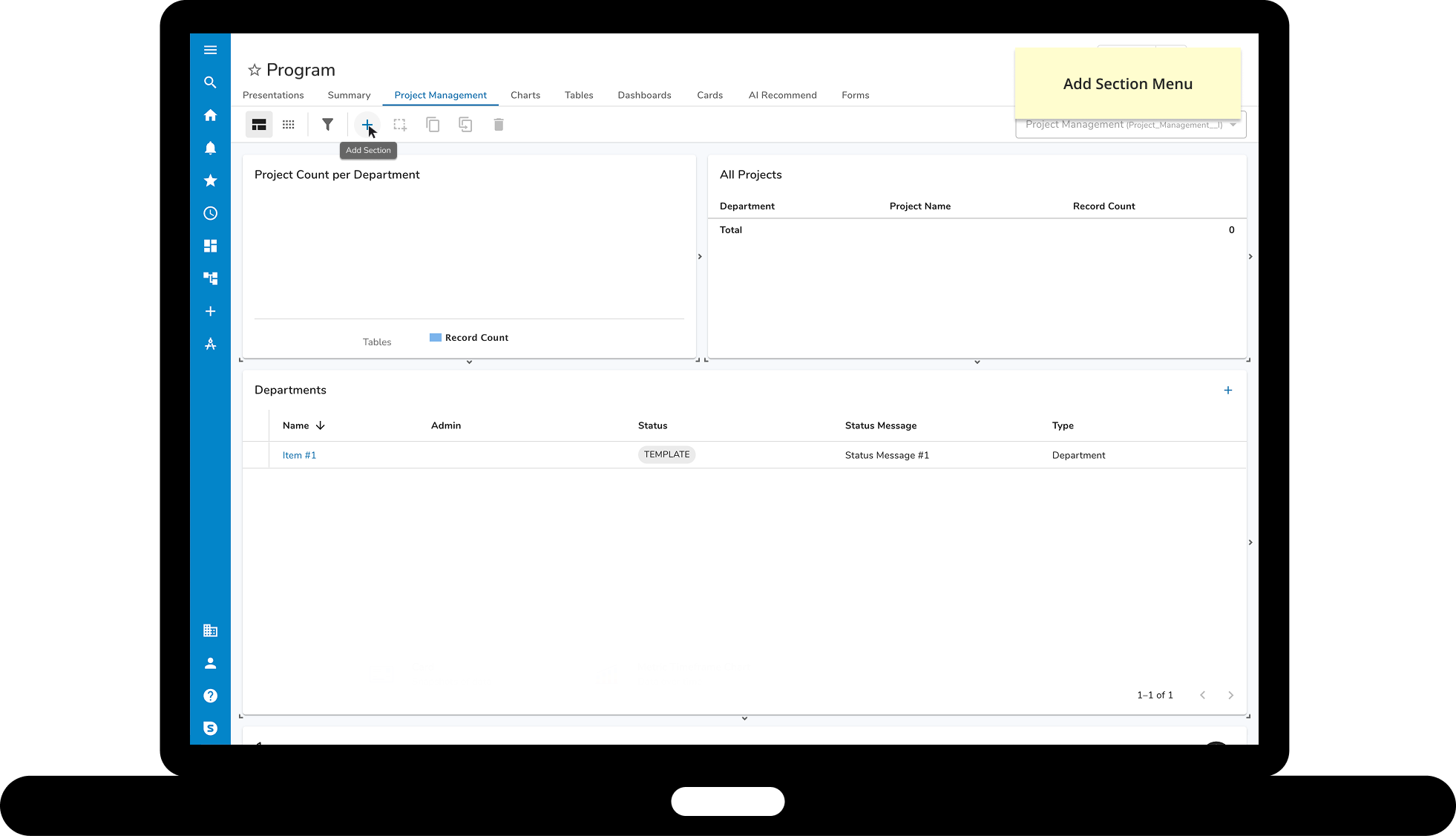
Task: Open recent items clock icon
Action: (x=210, y=213)
